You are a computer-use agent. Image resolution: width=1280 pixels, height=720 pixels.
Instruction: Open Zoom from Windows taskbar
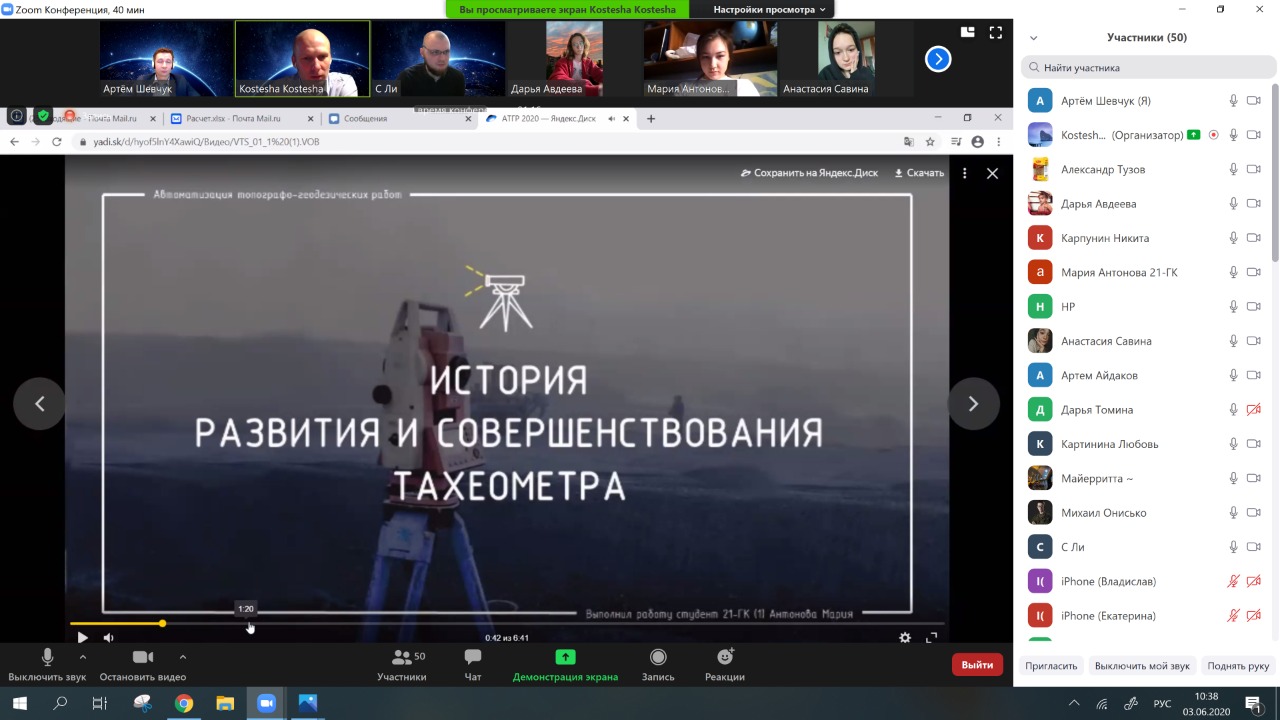[x=266, y=703]
